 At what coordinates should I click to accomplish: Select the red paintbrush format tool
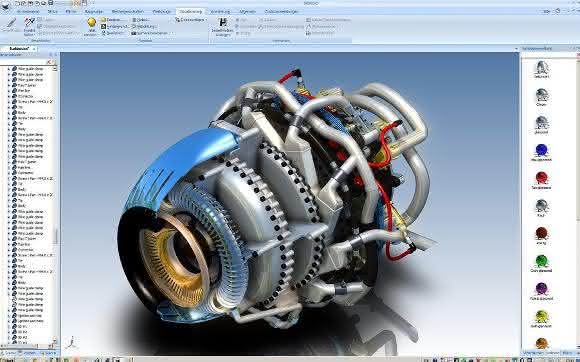[x=30, y=22]
